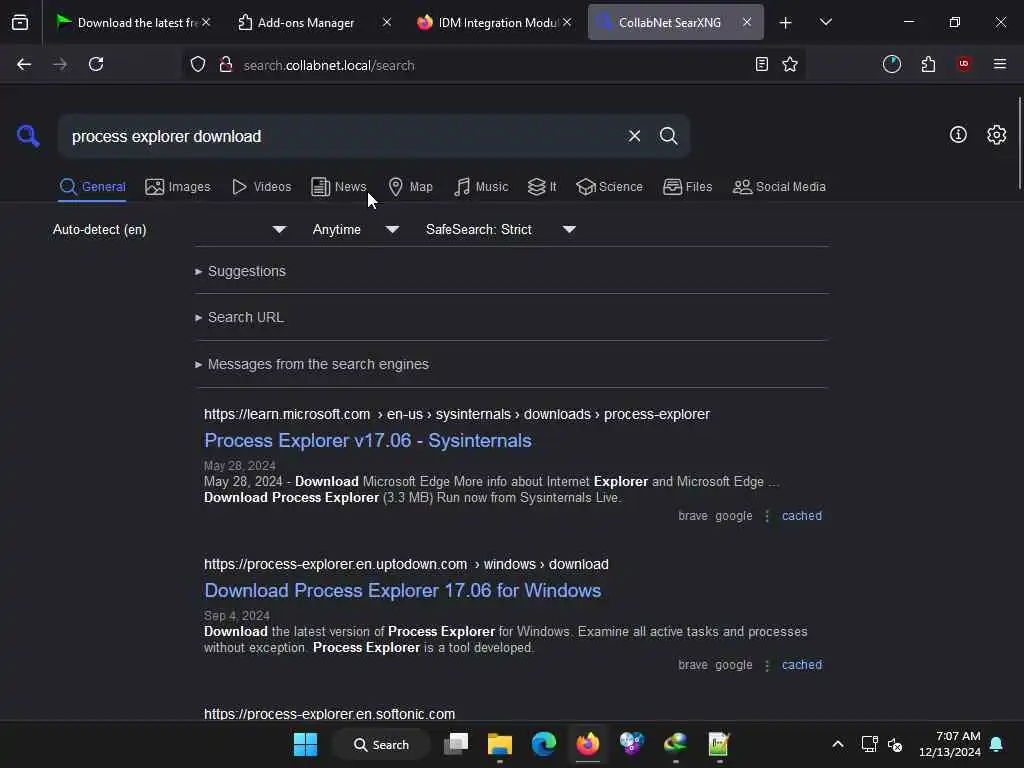Open the Windows Start menu

(305, 744)
